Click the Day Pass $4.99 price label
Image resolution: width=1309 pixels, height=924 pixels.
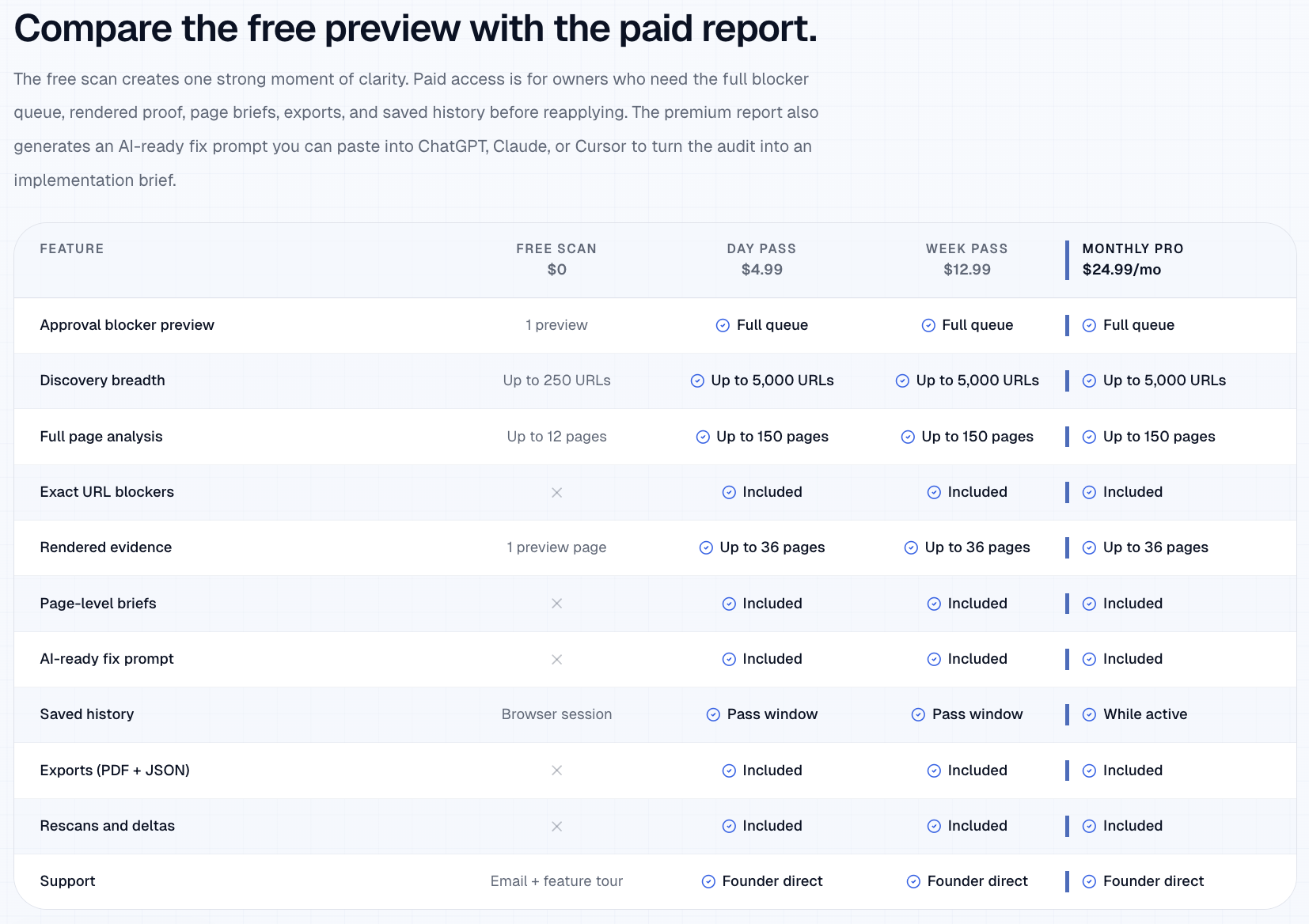[x=761, y=269]
